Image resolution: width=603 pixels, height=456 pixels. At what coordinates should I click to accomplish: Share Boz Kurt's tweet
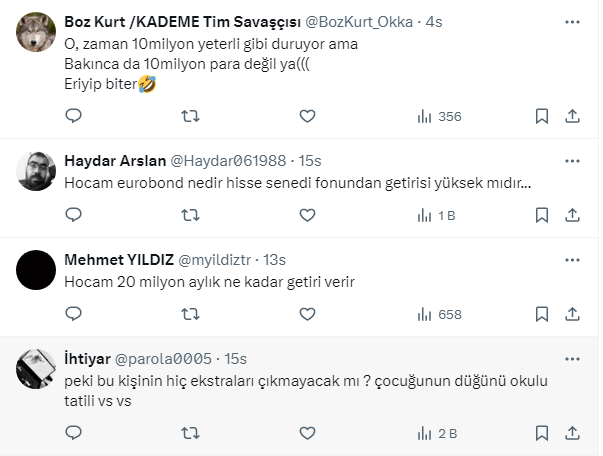pos(571,116)
